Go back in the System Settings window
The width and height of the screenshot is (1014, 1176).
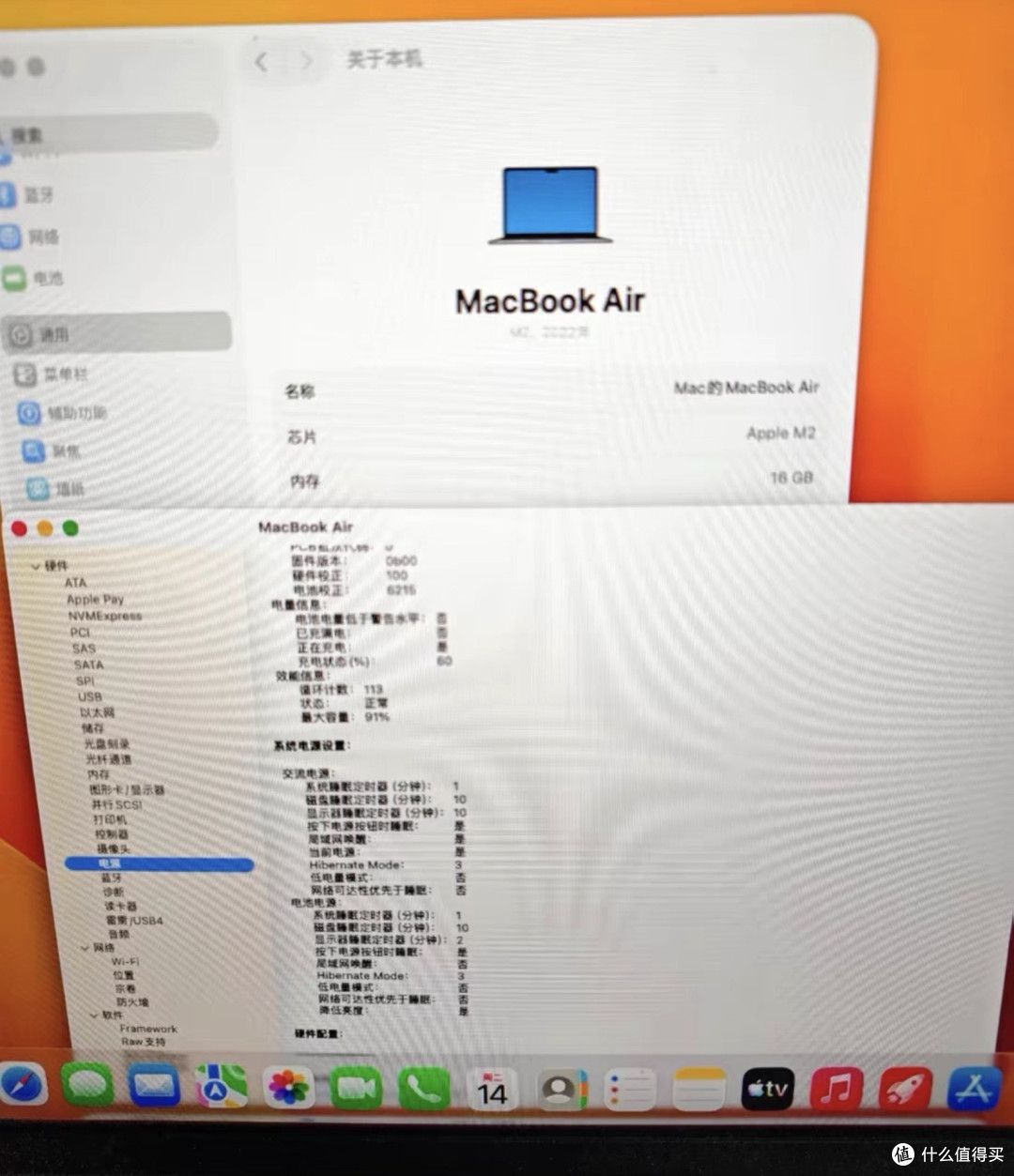(x=262, y=62)
